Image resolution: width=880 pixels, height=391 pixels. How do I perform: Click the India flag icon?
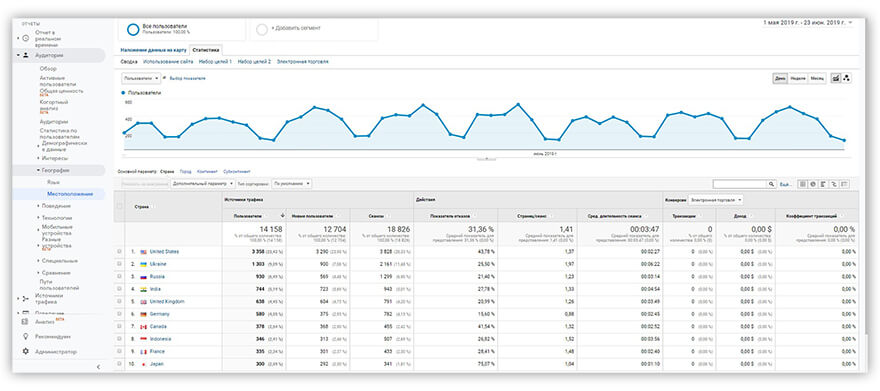[143, 289]
